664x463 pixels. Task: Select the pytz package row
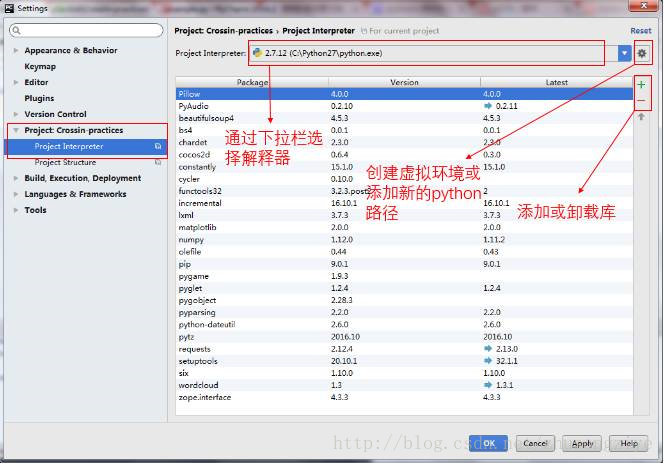pyautogui.click(x=404, y=337)
